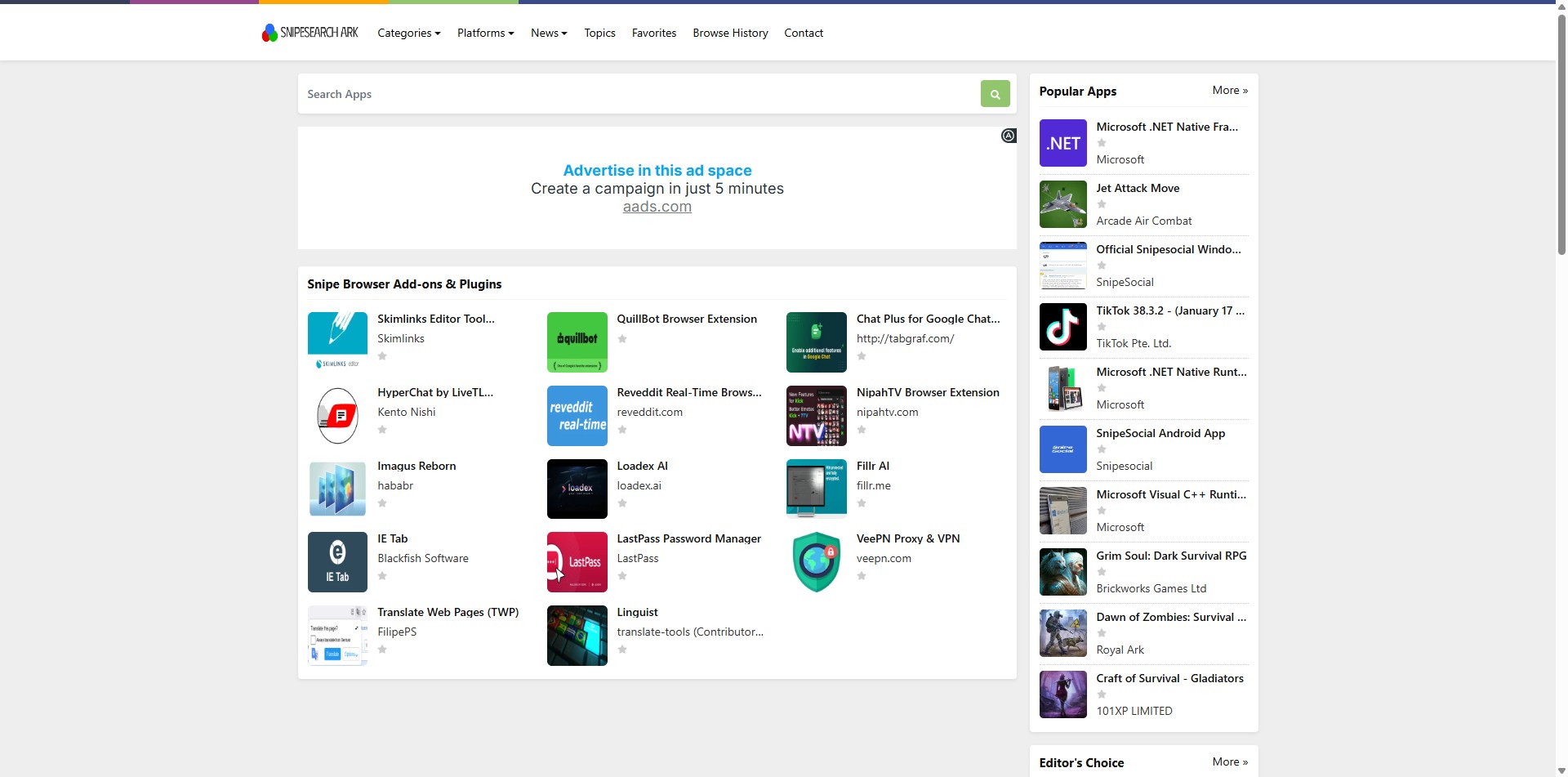Open the Skimlinks Editor Tool icon
This screenshot has width=1568, height=777.
pyautogui.click(x=337, y=342)
